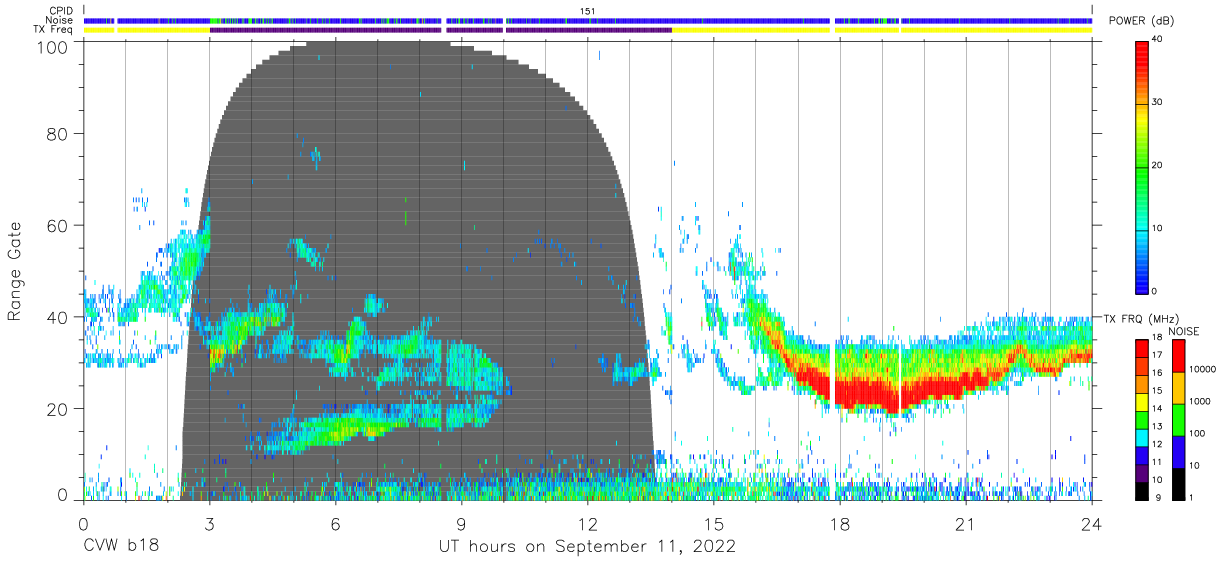Click the y-axis tick label '60'
This screenshot has width=1228, height=567.
point(58,226)
